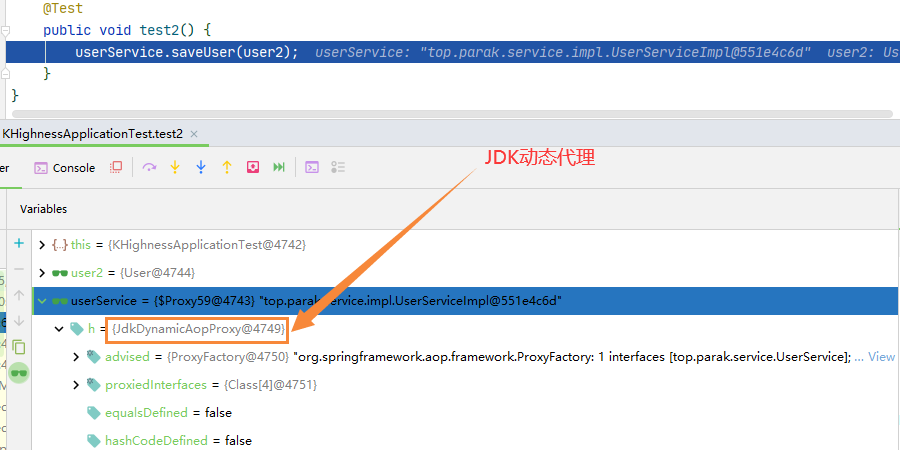Click the Duplicate Watch copy icon
900x450 pixels.
(x=19, y=347)
